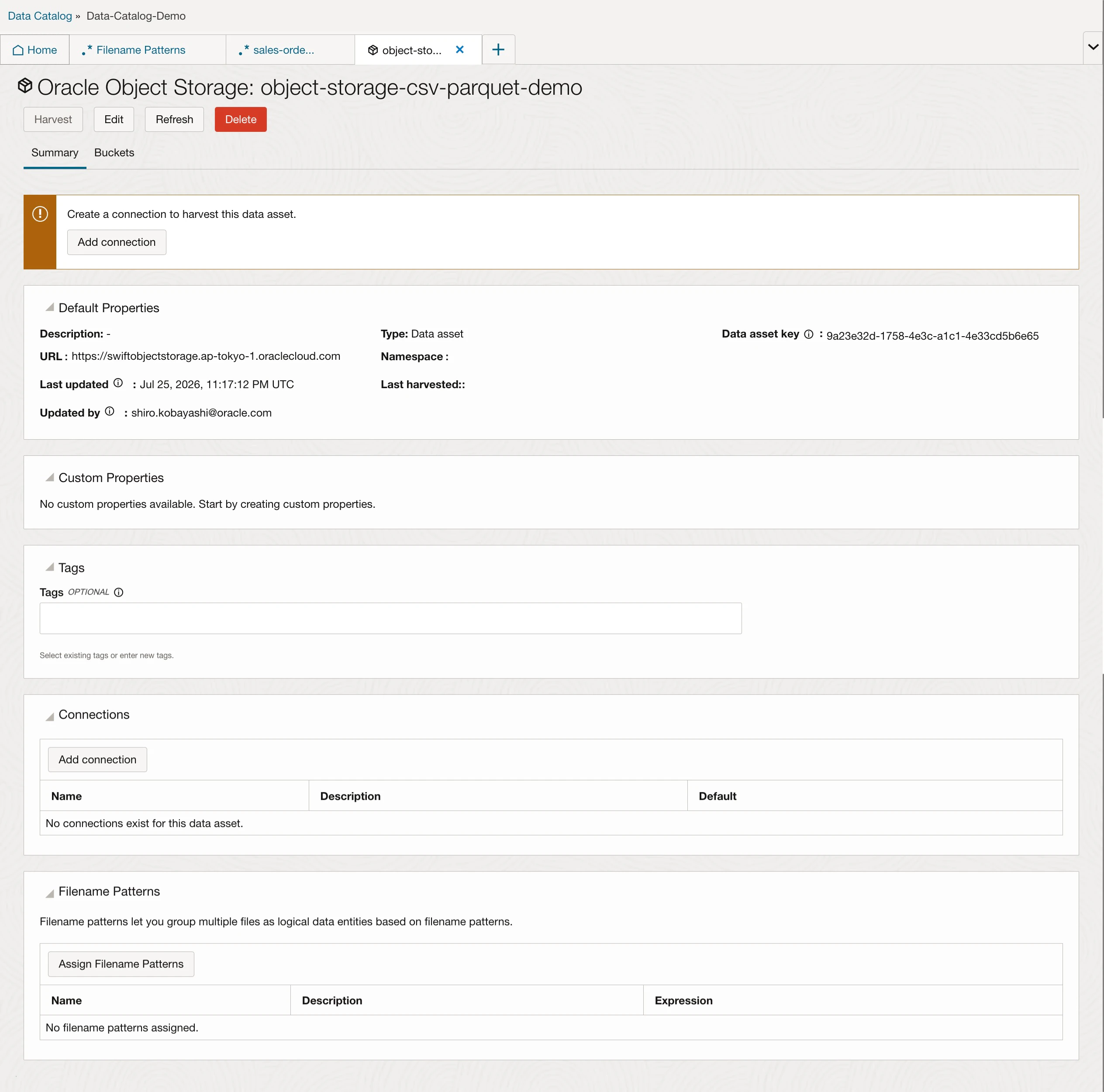Click Assign Filename Patterns button
The image size is (1104, 1092).
pyautogui.click(x=121, y=964)
